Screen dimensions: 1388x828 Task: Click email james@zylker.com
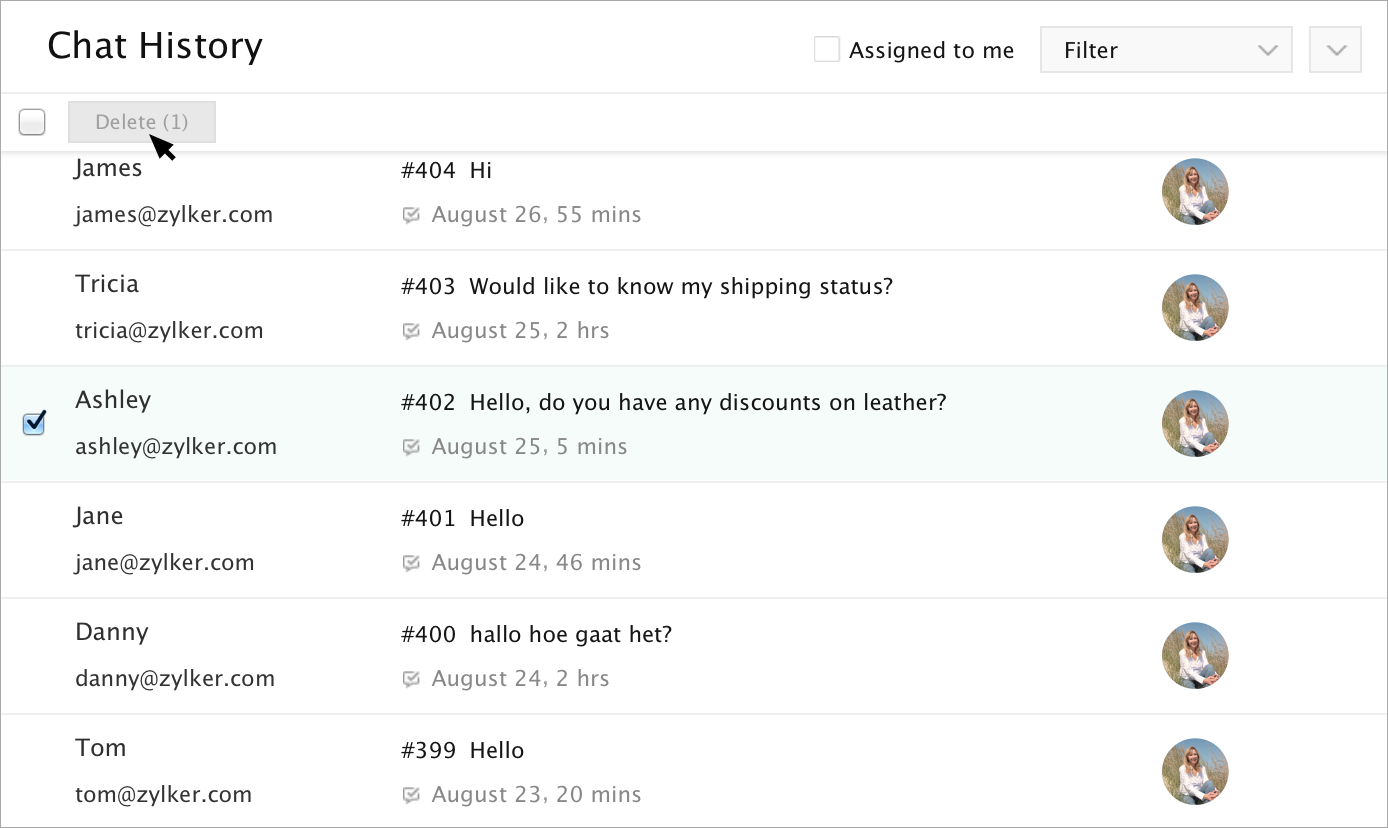173,215
